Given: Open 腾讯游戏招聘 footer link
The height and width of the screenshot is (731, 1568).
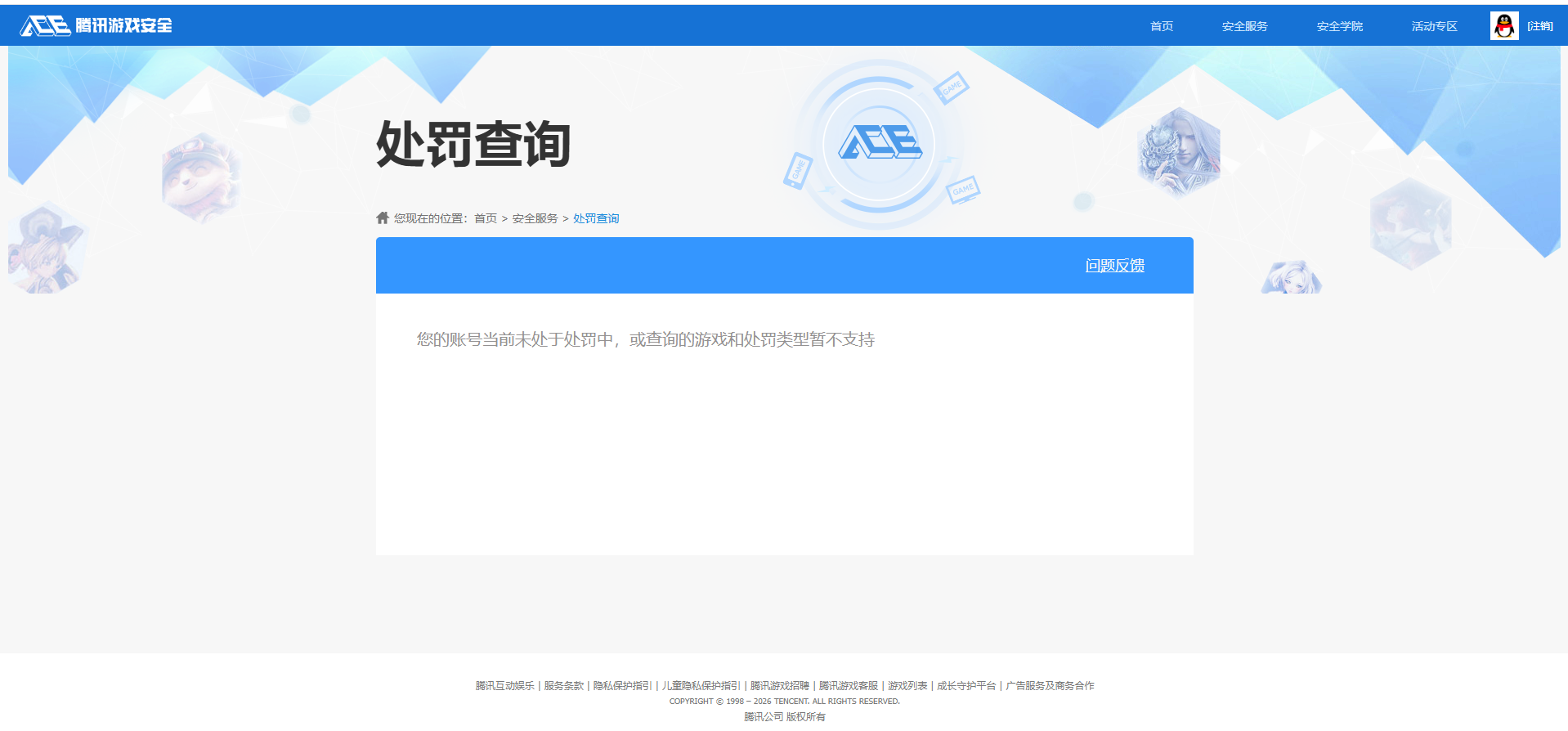Looking at the screenshot, I should (x=780, y=686).
